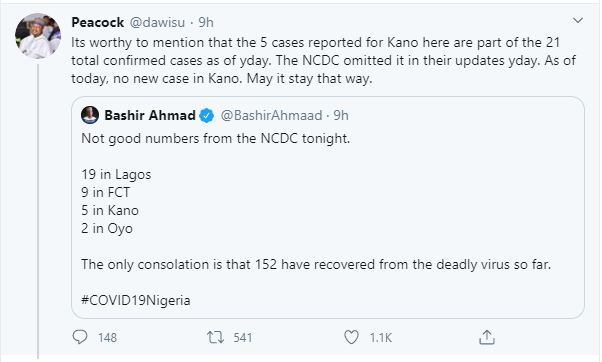This screenshot has width=602, height=362.
Task: Open the Peacock display name link
Action: tap(98, 22)
